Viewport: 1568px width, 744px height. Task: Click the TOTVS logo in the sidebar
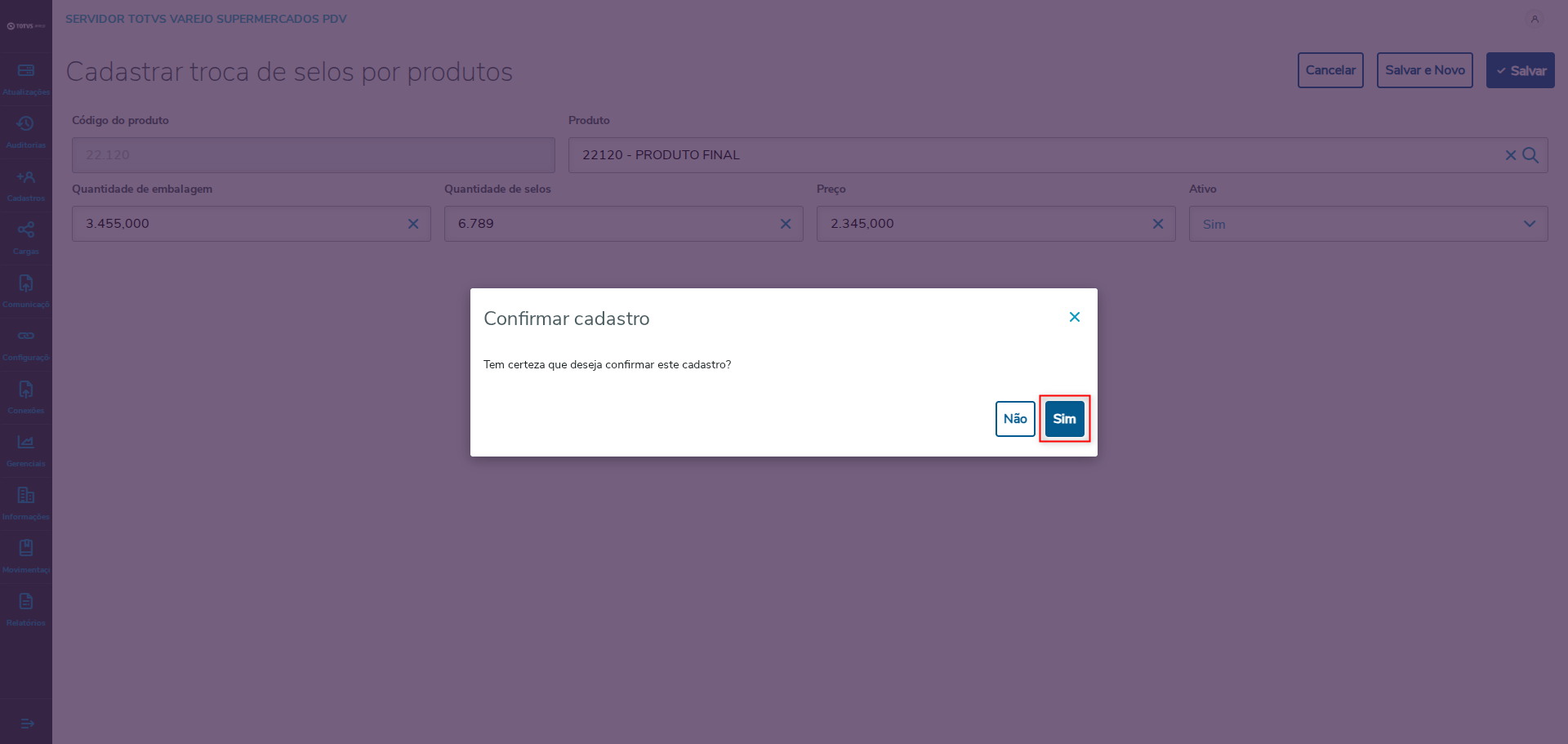[26, 26]
